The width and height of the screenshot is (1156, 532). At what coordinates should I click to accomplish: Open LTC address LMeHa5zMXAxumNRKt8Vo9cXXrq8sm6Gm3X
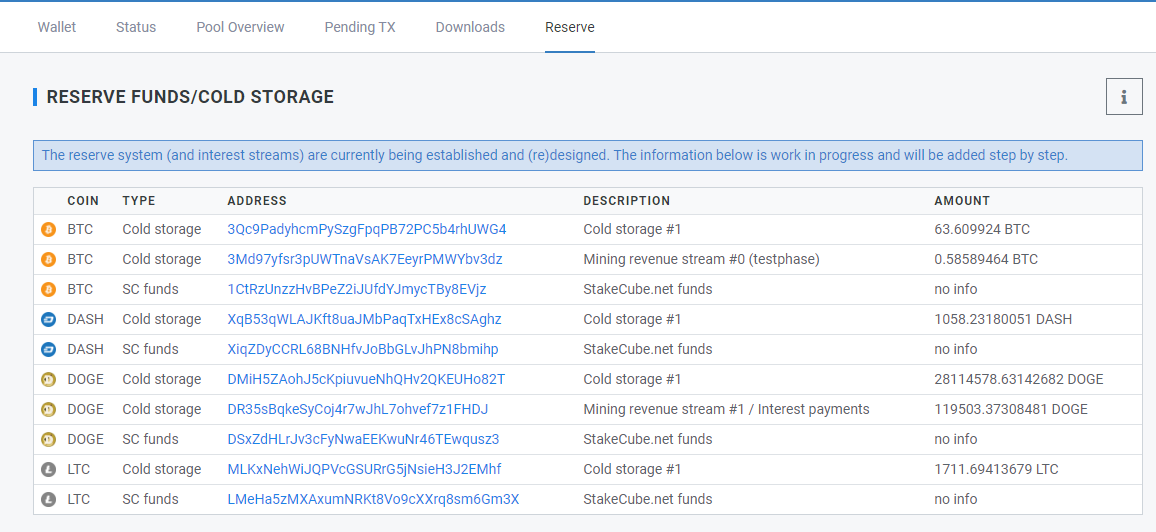pos(374,499)
